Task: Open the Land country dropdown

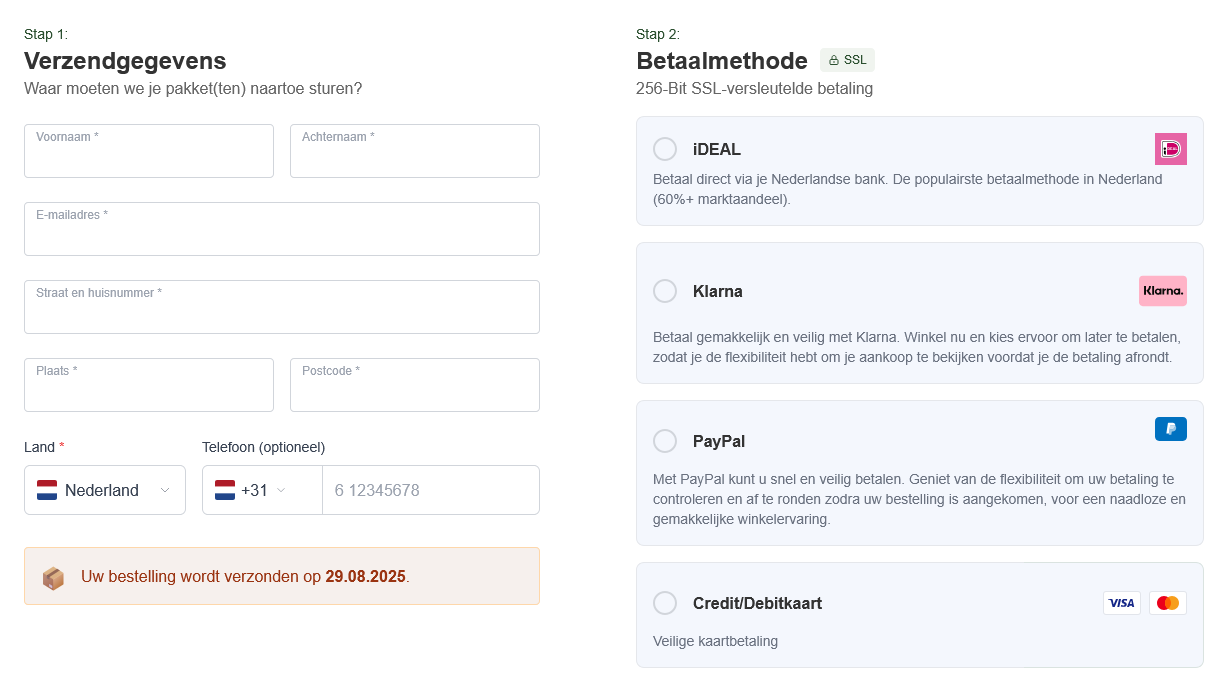Action: point(105,490)
